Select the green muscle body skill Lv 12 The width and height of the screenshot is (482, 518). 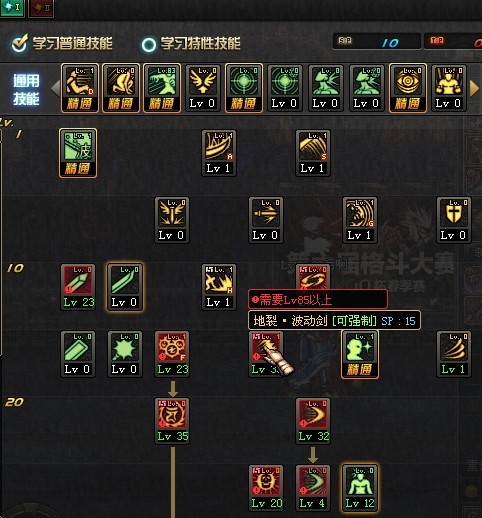(x=360, y=488)
